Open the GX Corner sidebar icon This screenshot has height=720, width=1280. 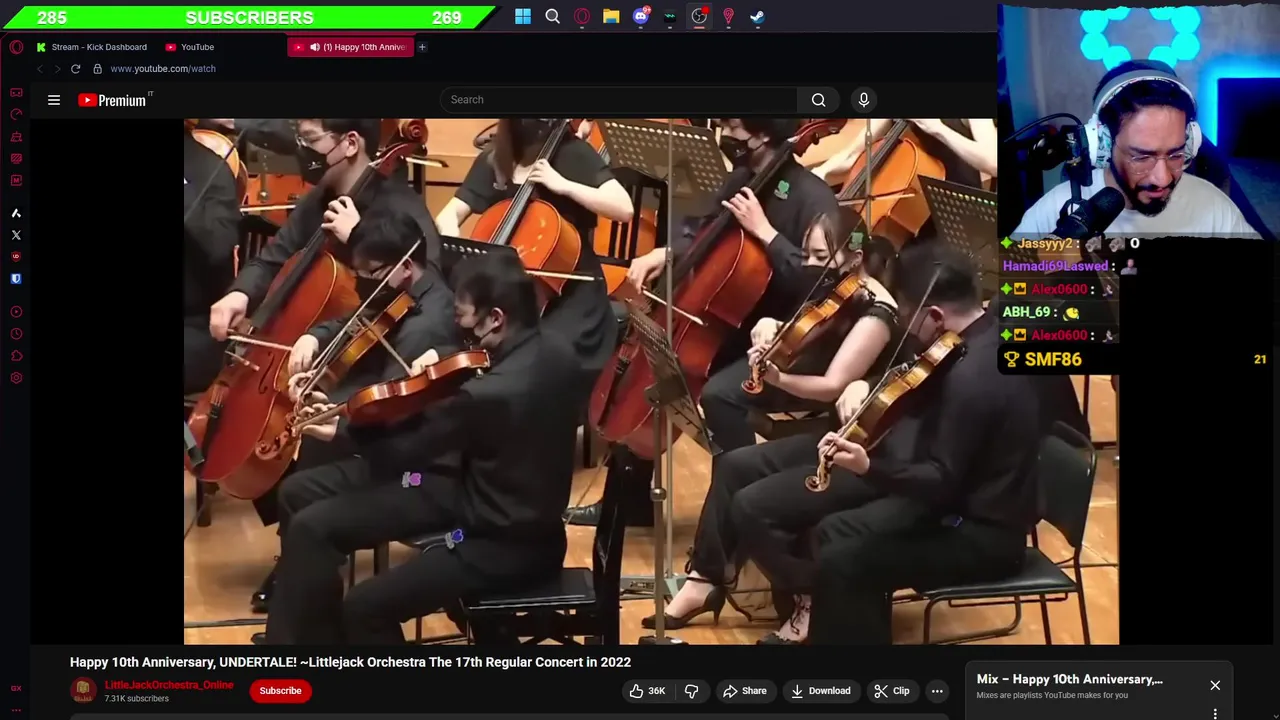click(x=16, y=92)
